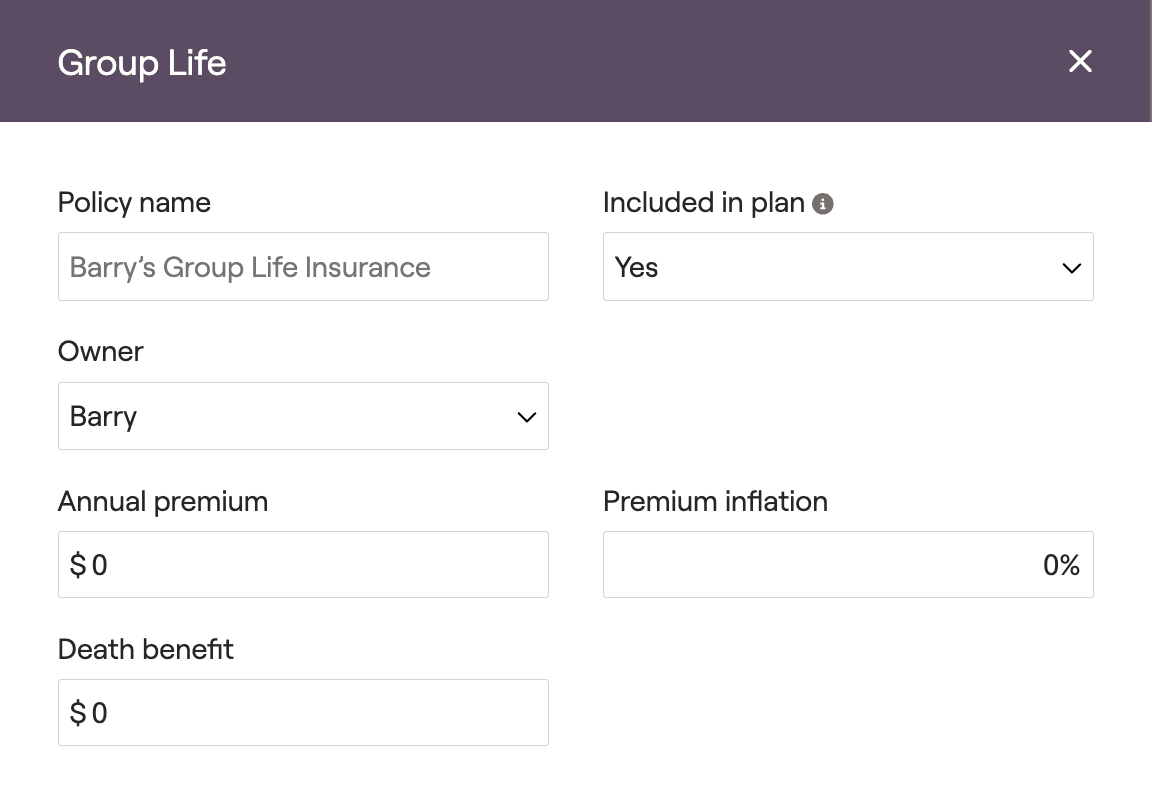
Task: Select the Premium inflation percentage field
Action: click(x=848, y=564)
